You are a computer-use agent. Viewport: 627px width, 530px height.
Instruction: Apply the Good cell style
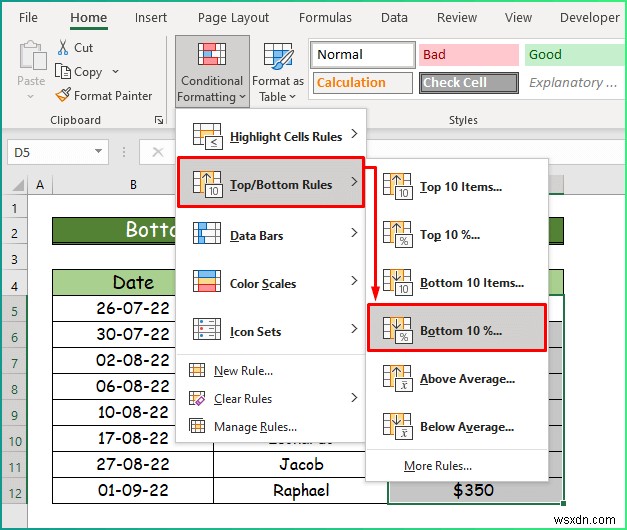(x=575, y=54)
